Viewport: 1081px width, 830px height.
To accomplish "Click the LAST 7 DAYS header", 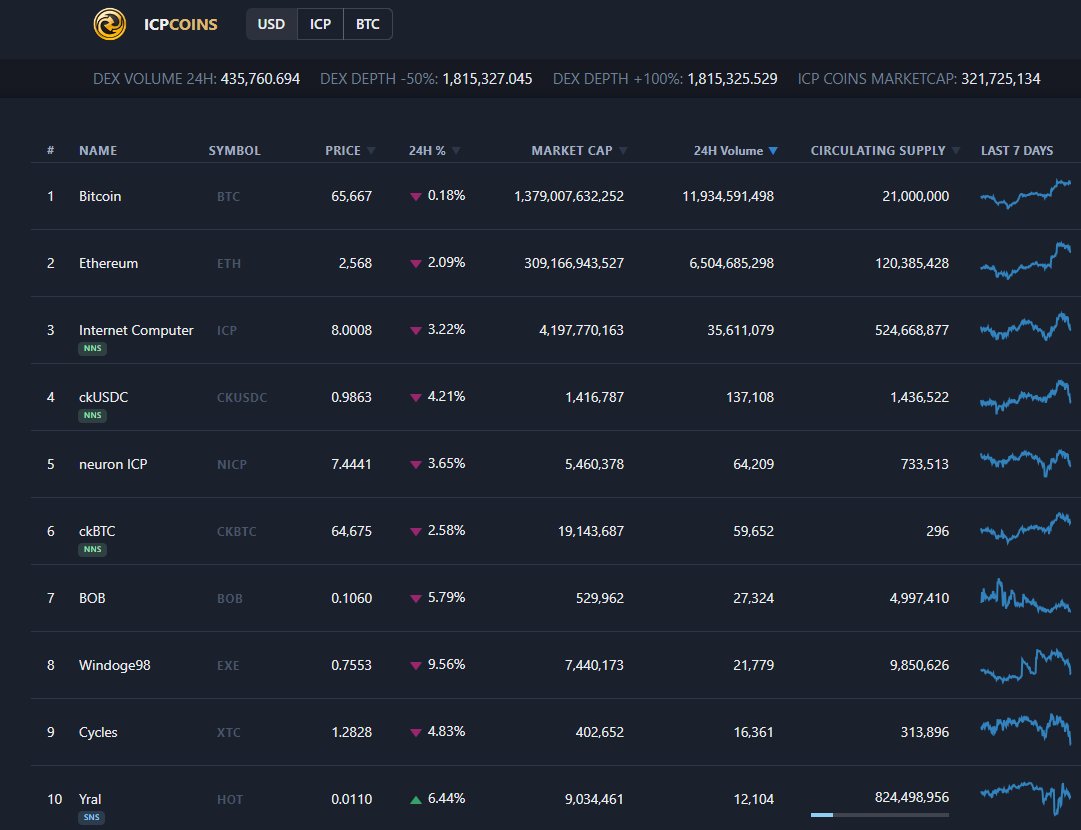I will (1017, 150).
